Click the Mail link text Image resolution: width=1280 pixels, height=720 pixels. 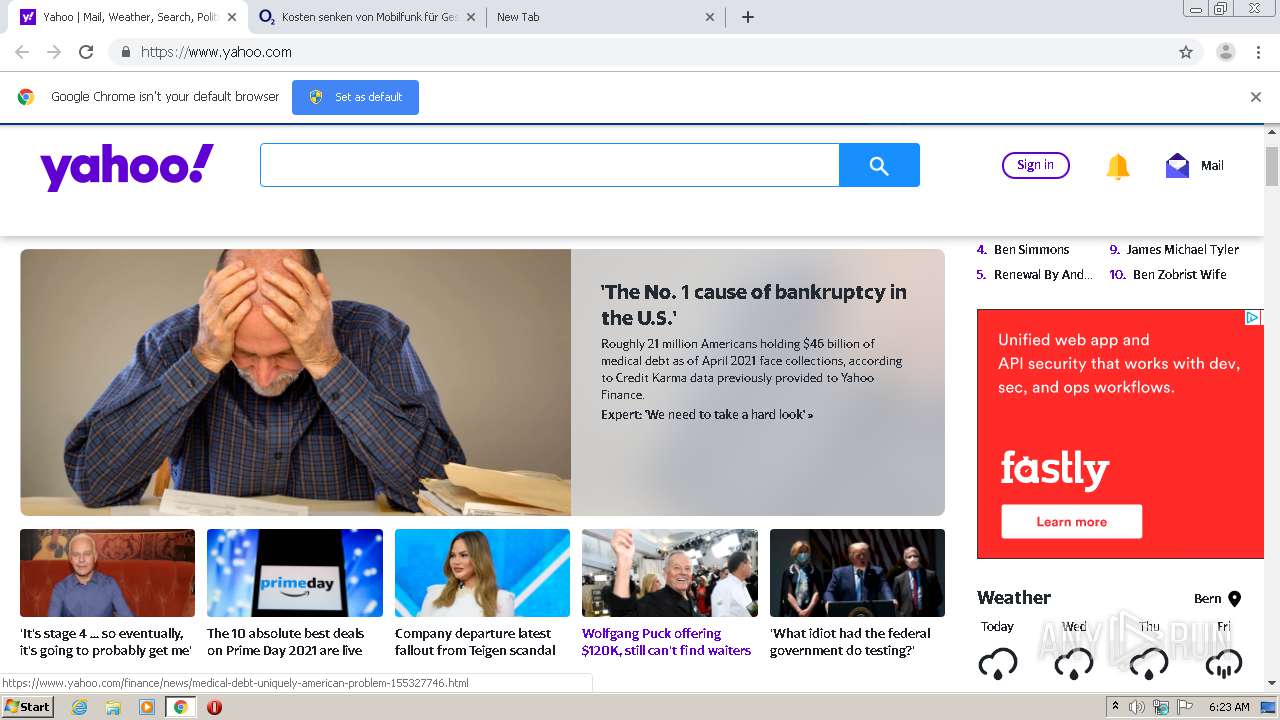click(x=1212, y=166)
